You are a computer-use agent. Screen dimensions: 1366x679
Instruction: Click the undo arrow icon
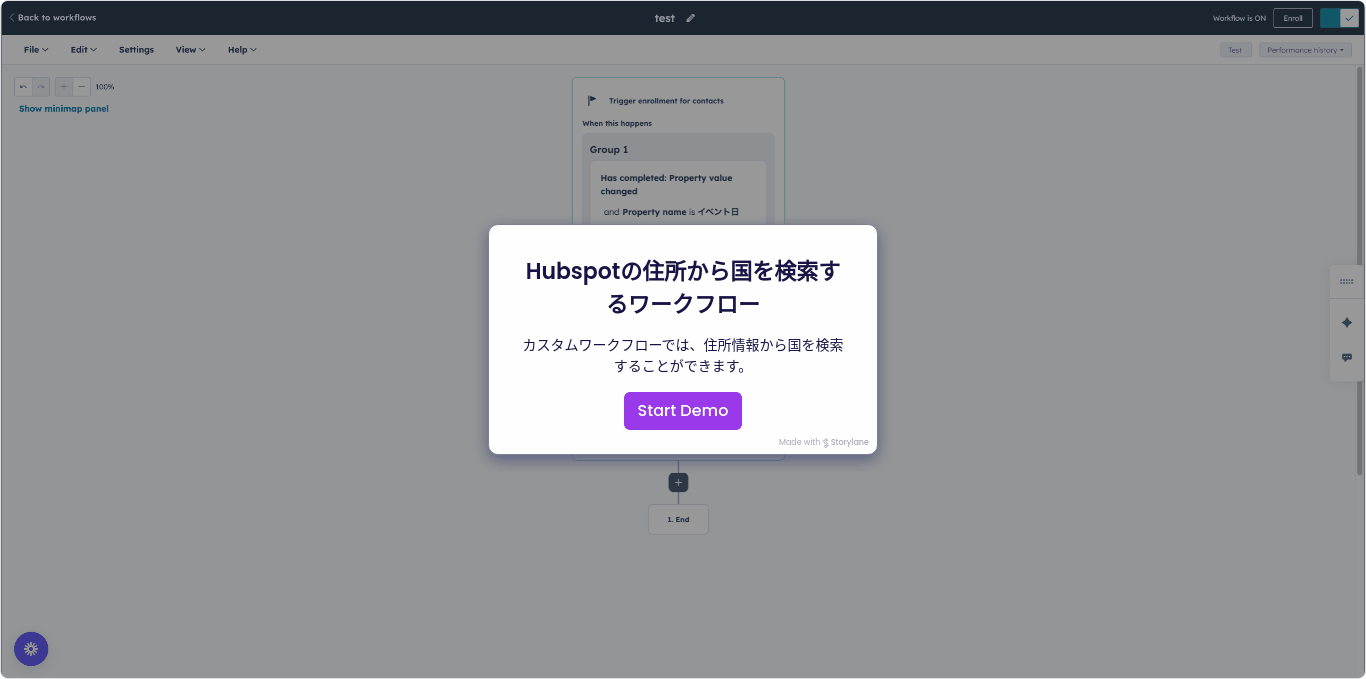(23, 87)
